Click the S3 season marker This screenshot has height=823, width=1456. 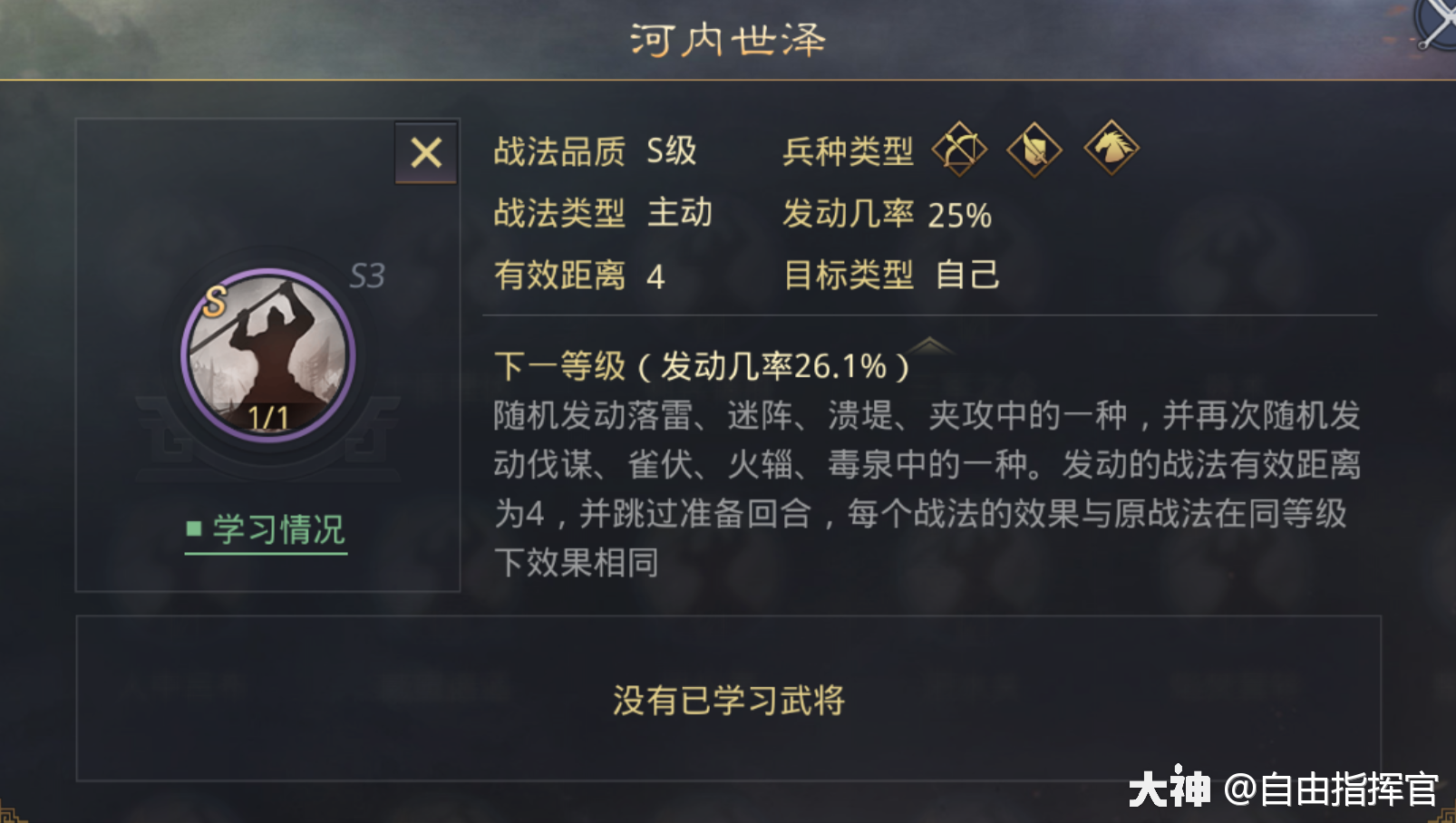click(366, 275)
